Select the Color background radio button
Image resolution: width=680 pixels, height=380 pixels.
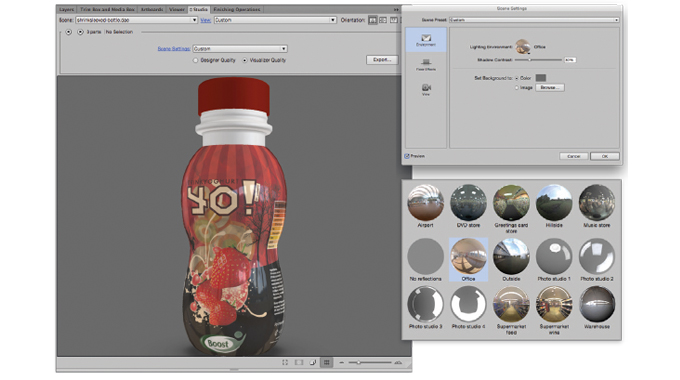pyautogui.click(x=517, y=78)
